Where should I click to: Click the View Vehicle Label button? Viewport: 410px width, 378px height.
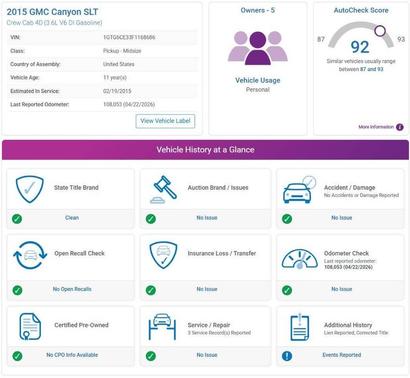click(x=165, y=121)
